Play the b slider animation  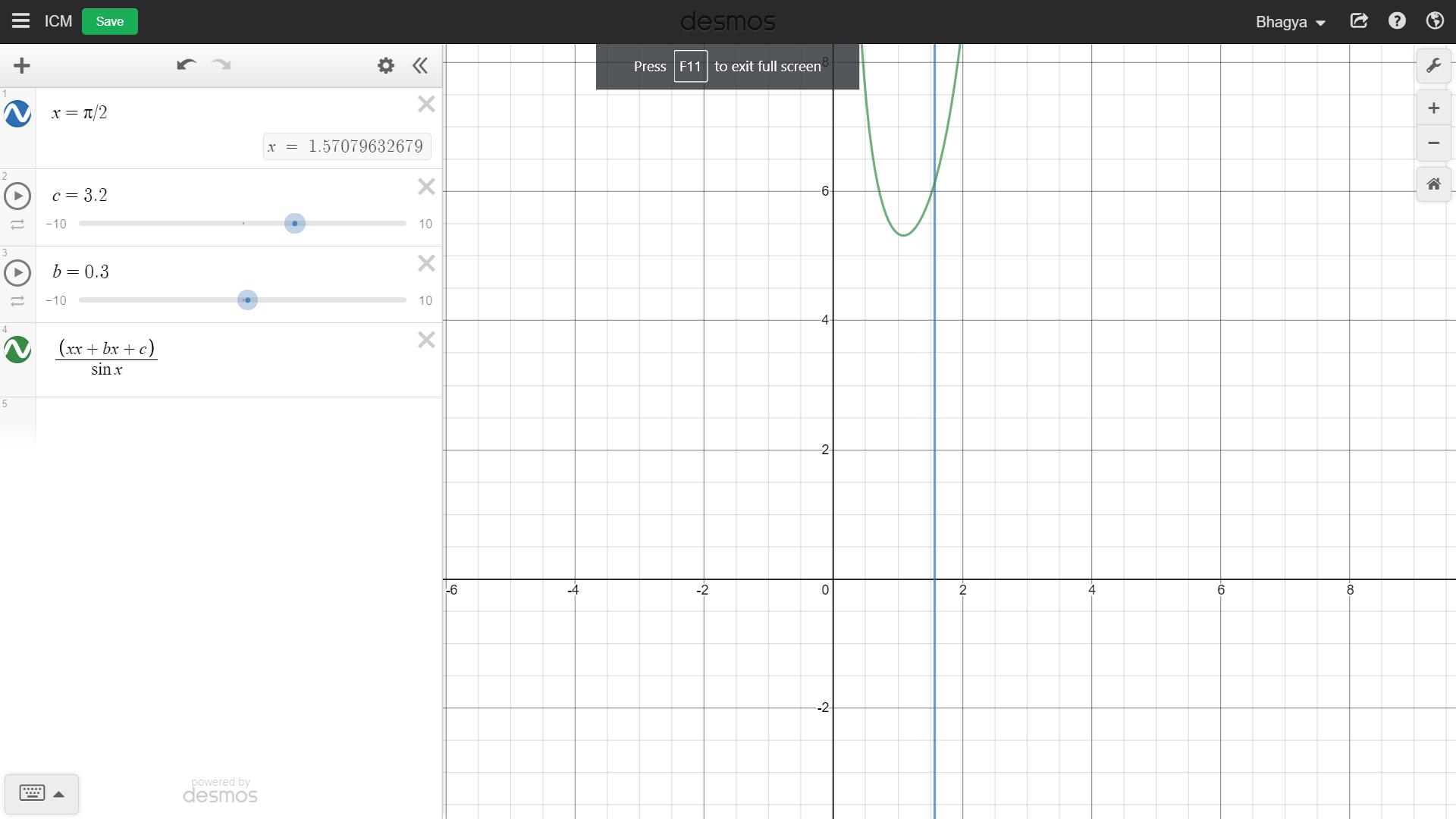click(x=17, y=273)
